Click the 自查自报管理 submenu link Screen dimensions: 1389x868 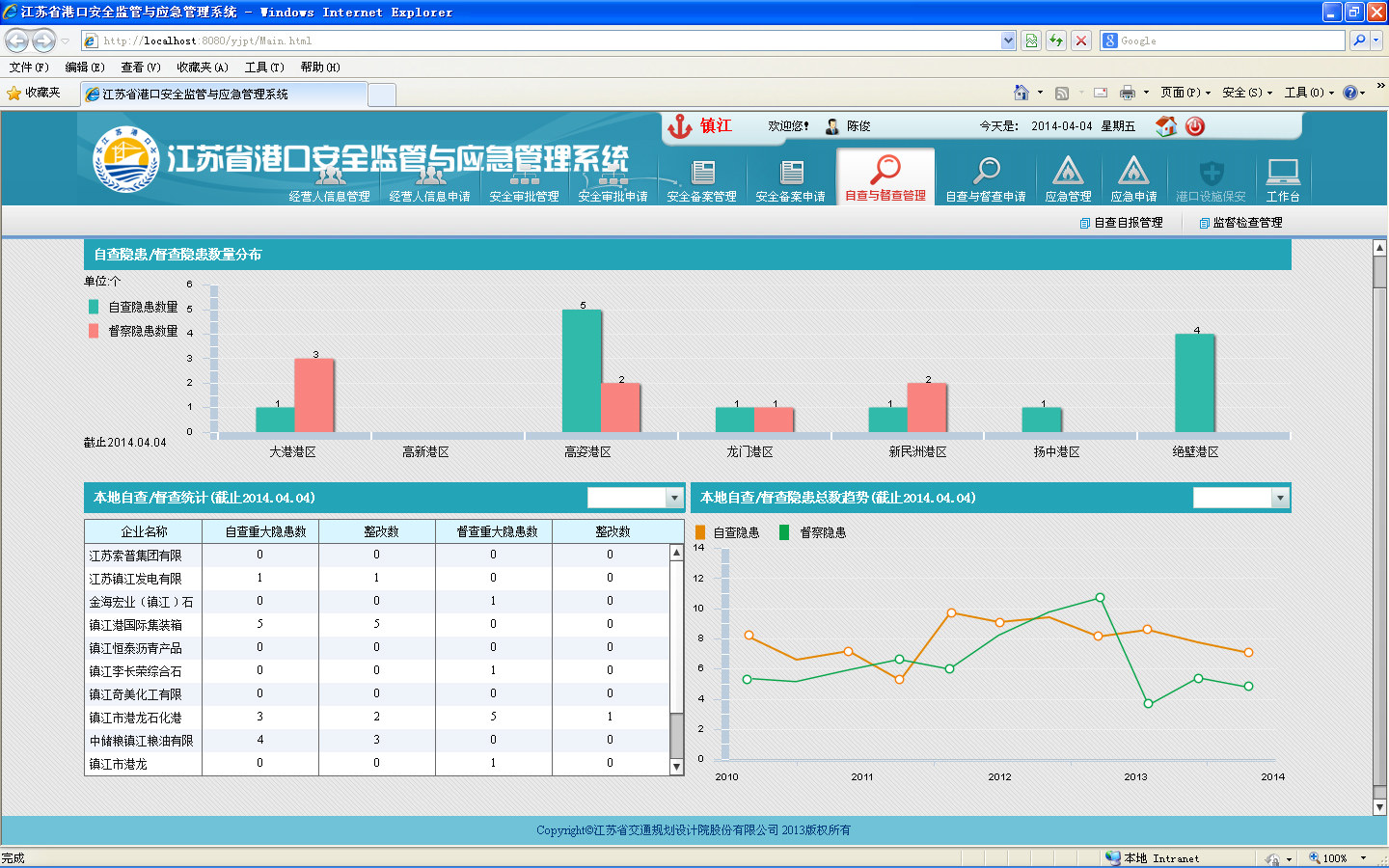tap(1127, 223)
